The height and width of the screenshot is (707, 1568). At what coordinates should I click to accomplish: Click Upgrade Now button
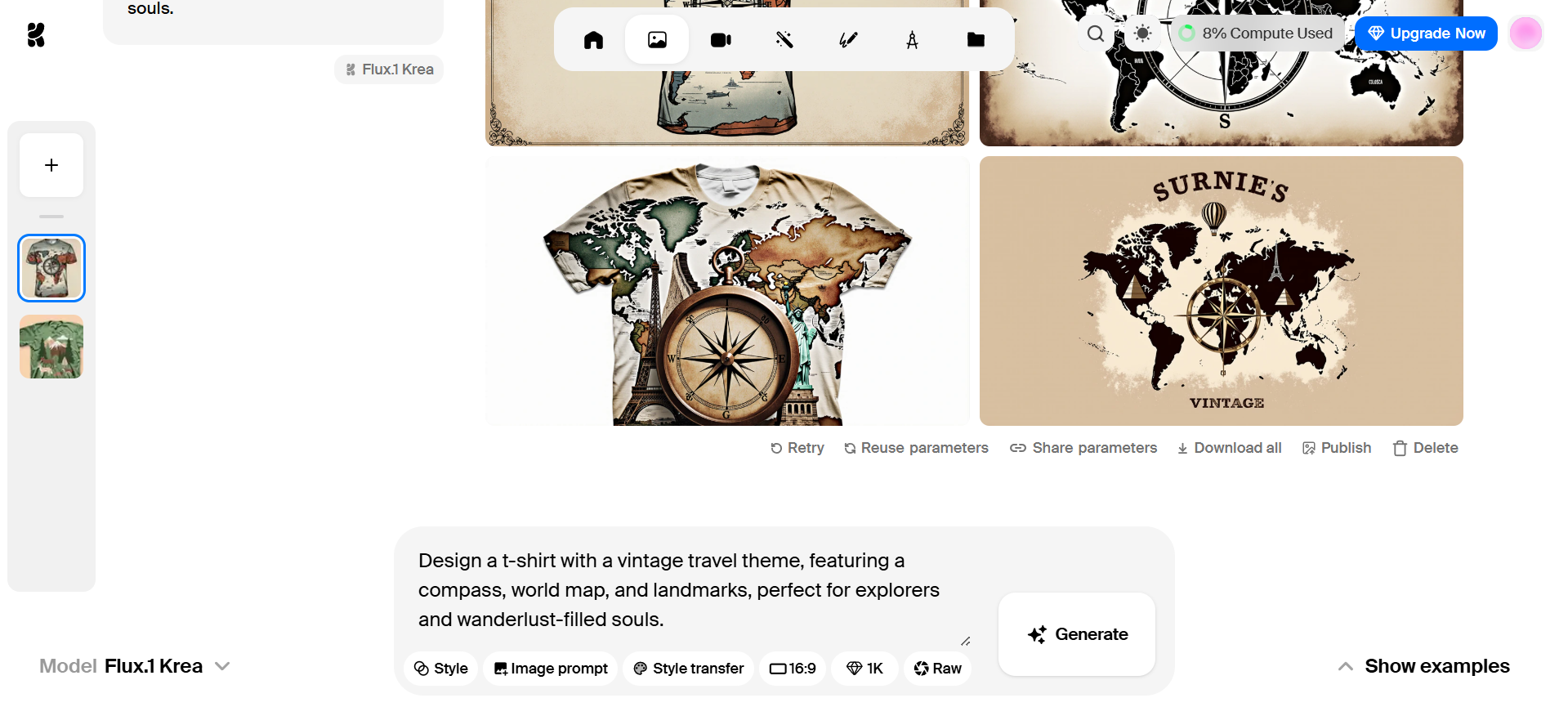pos(1426,34)
